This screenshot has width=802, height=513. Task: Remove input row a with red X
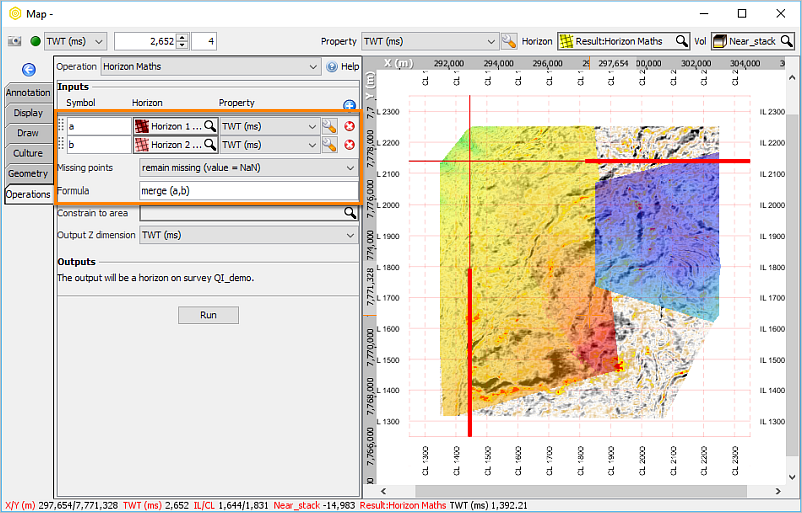pyautogui.click(x=349, y=127)
